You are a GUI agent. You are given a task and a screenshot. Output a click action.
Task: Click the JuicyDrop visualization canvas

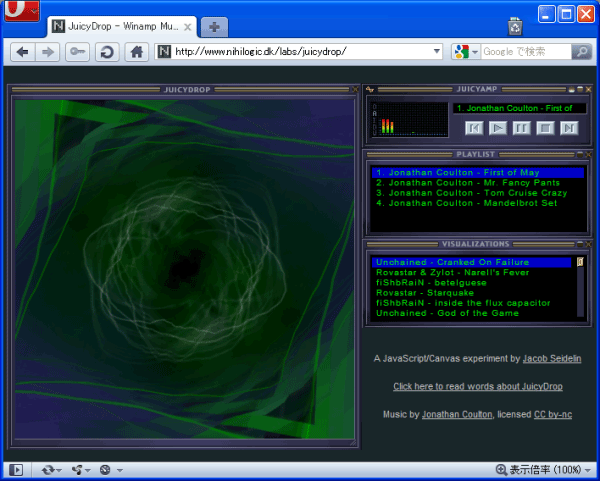[x=184, y=269]
